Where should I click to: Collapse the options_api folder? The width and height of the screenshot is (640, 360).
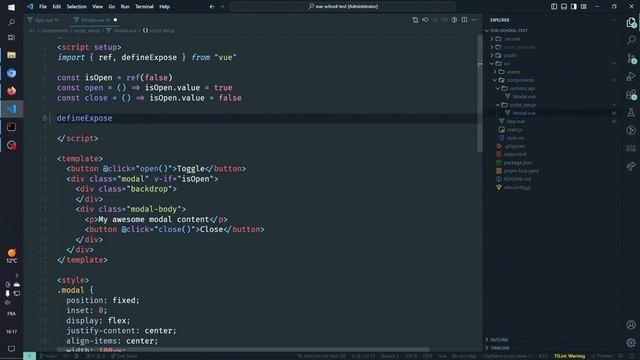(x=522, y=88)
